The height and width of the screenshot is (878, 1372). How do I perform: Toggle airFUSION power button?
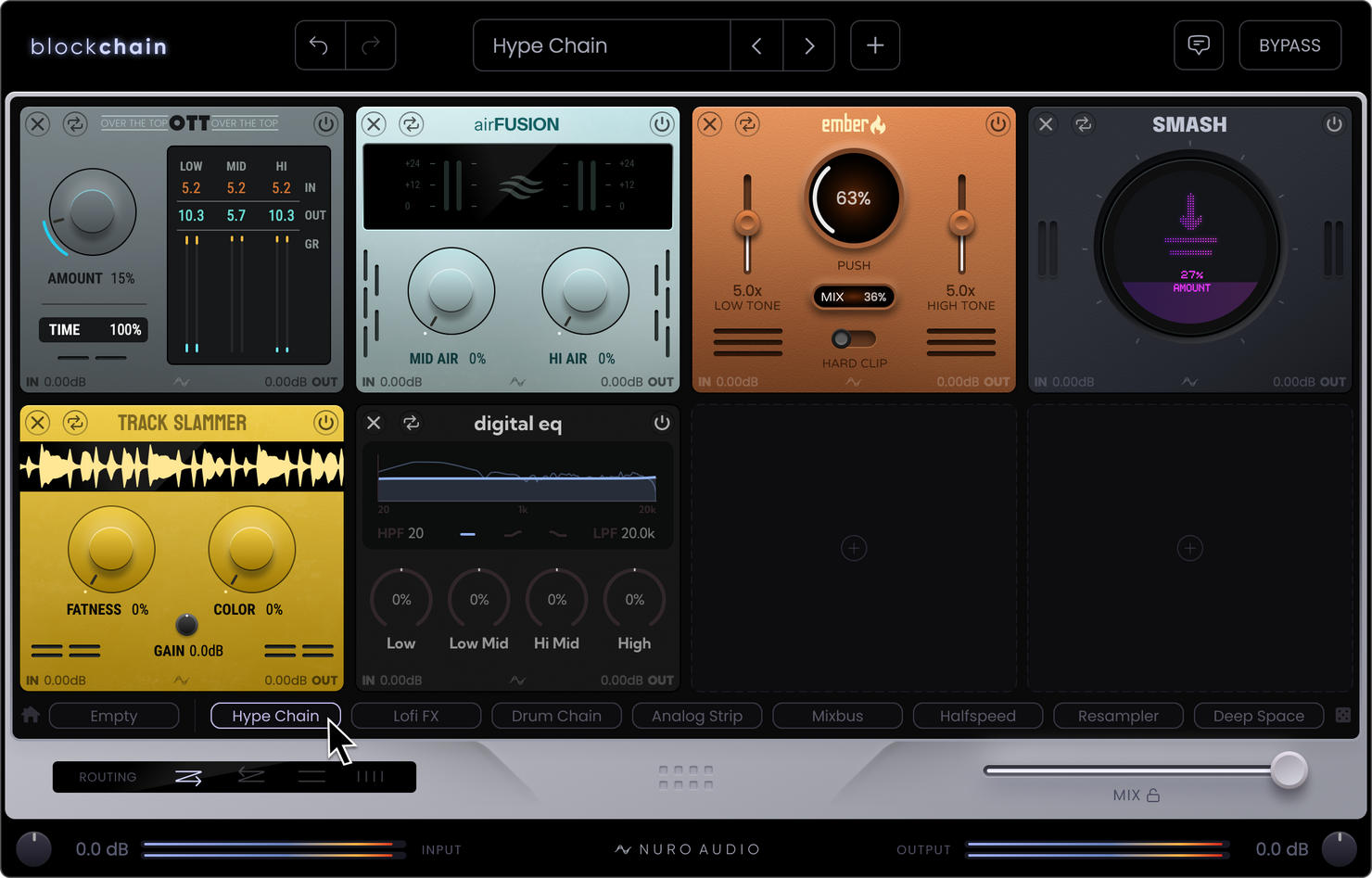(x=662, y=123)
